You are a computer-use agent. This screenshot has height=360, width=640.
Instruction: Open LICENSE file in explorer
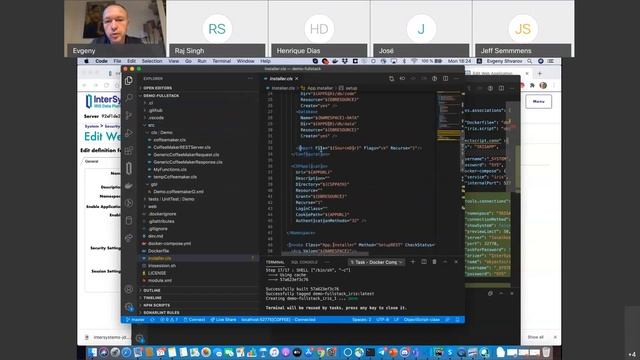tap(157, 273)
